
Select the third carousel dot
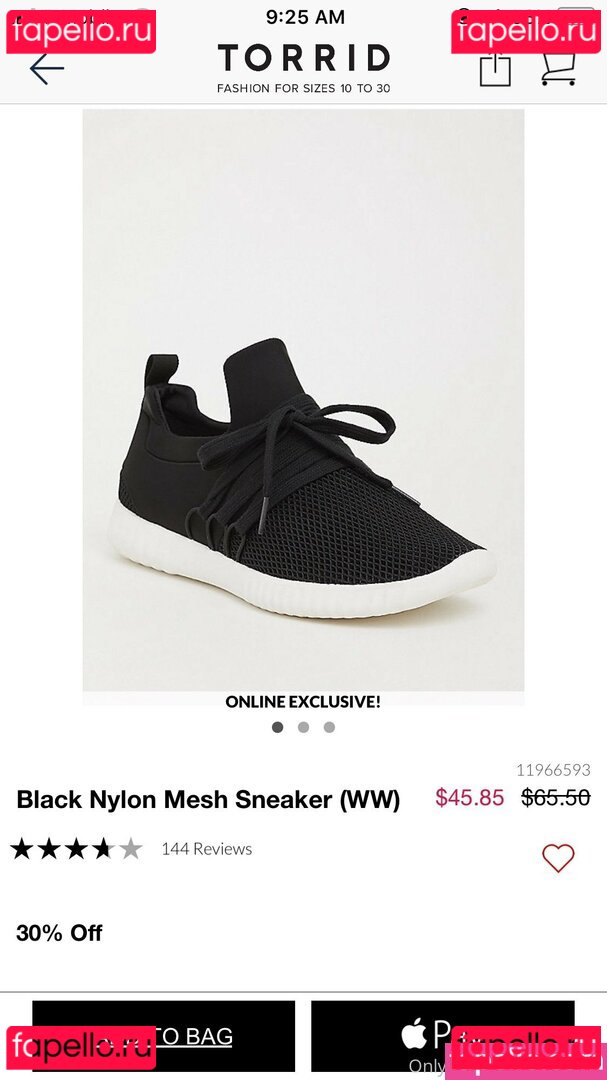[x=329, y=727]
